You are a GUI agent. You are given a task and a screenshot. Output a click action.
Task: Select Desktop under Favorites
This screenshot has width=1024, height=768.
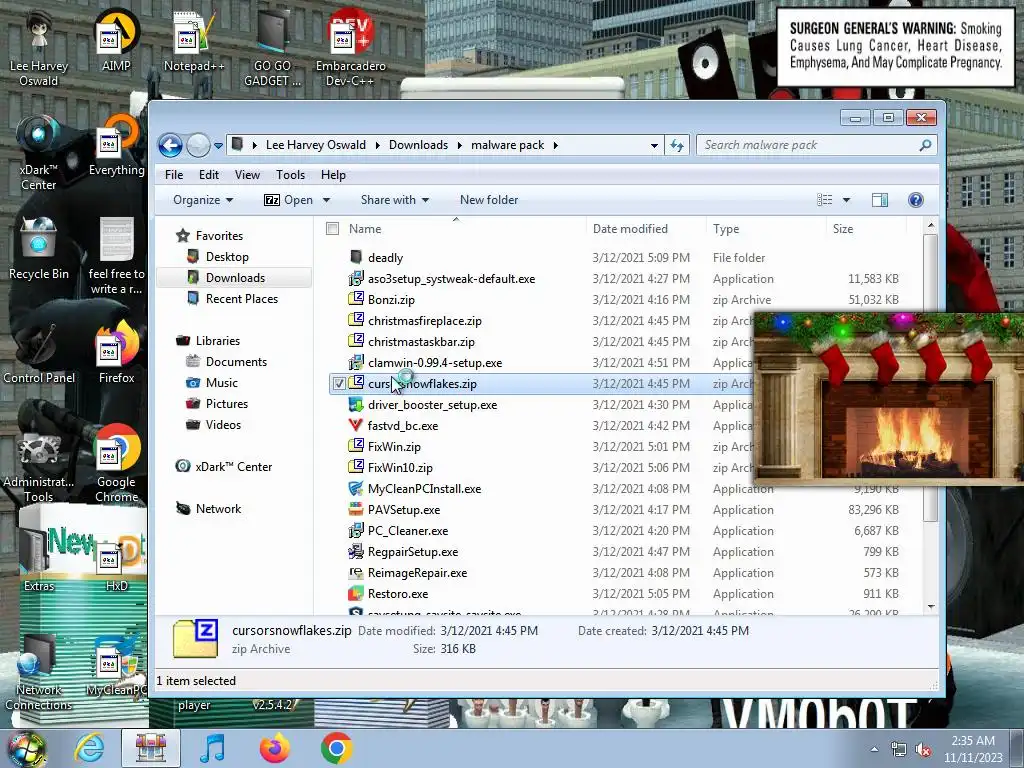227,257
